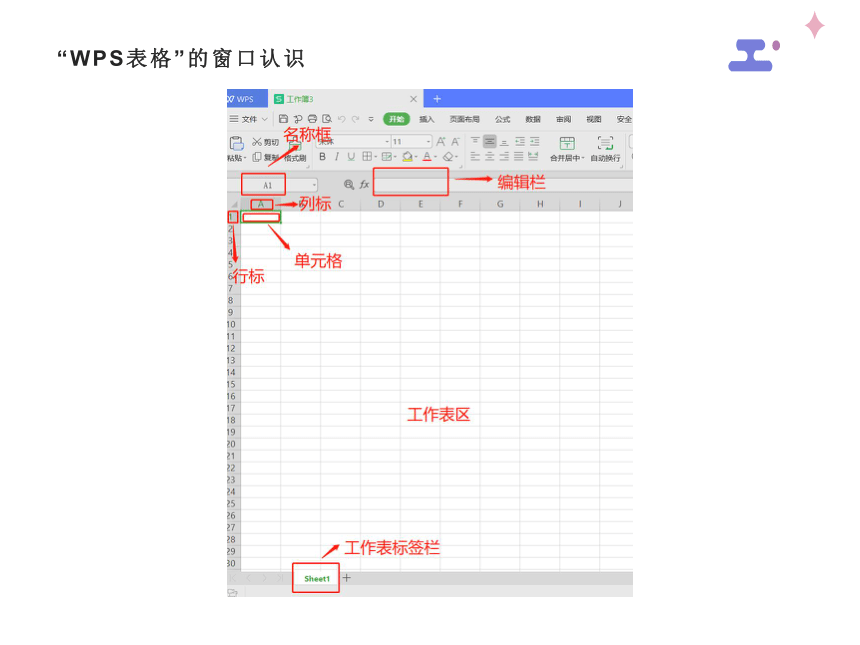Click the increase indent icon

pos(535,142)
